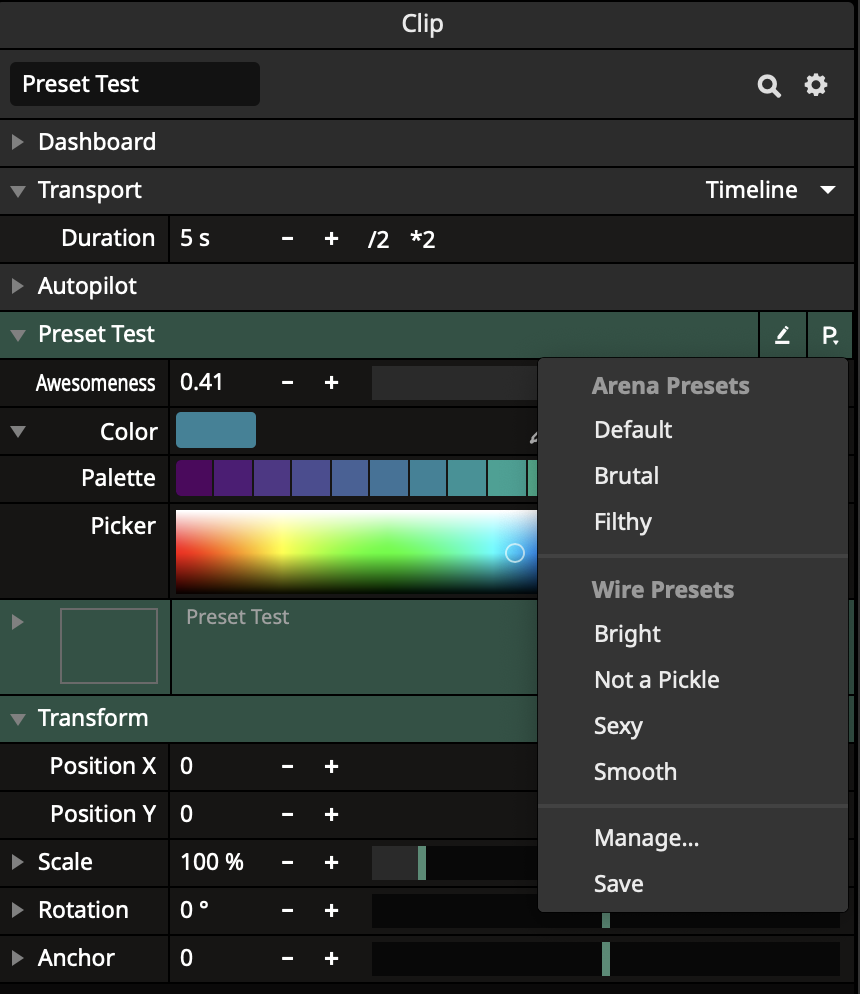Screen dimensions: 860x994
Task: Click the search magnifier icon
Action: (x=768, y=86)
